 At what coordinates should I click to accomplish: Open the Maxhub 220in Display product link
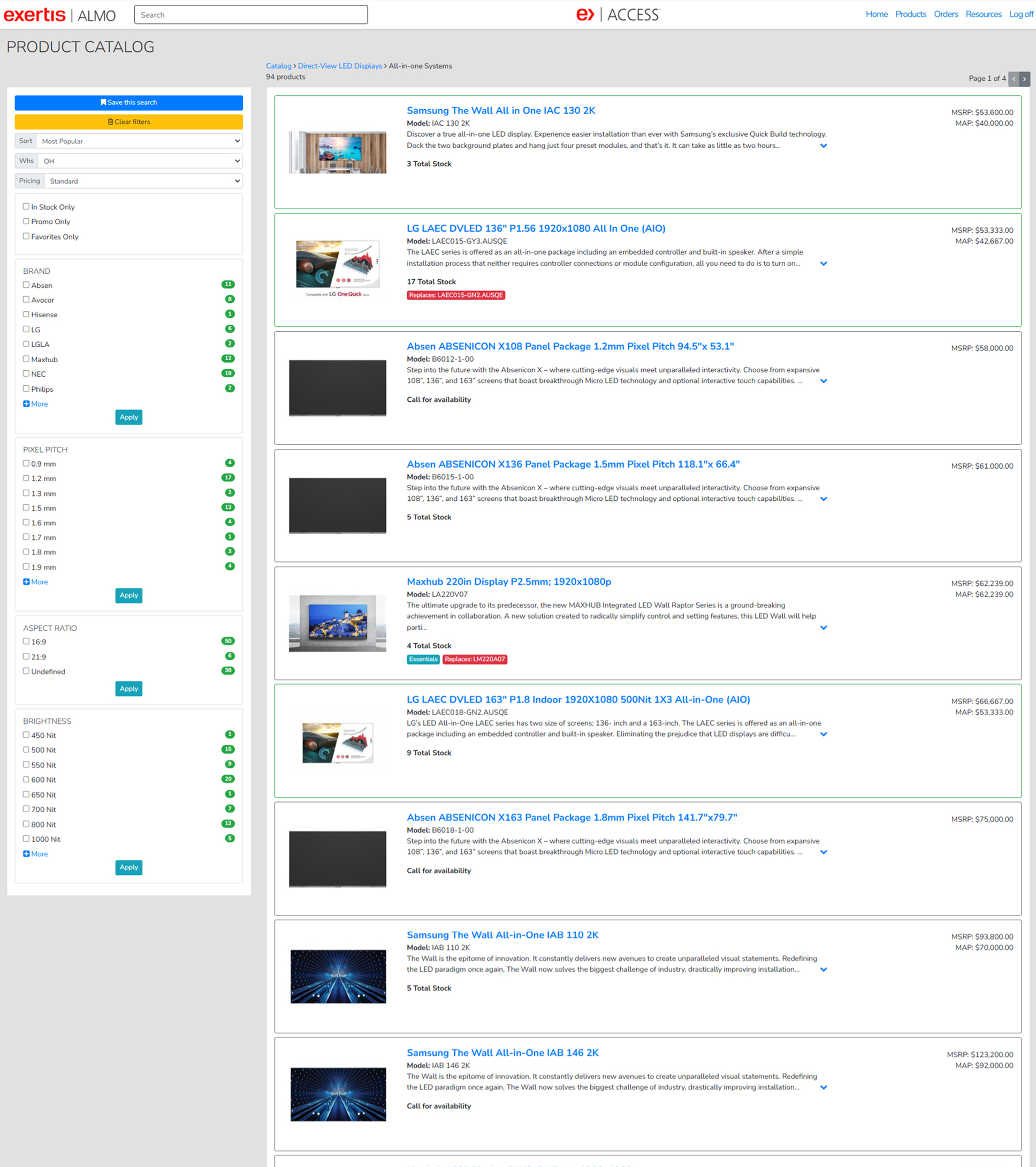(509, 582)
